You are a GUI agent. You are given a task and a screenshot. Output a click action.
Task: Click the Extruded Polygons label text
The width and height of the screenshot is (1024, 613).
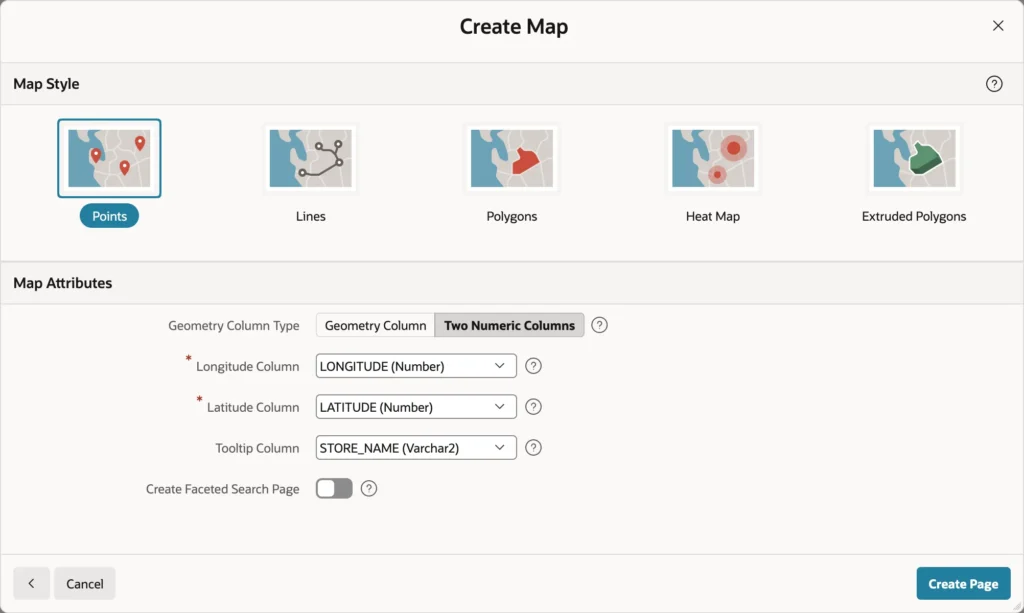(914, 217)
